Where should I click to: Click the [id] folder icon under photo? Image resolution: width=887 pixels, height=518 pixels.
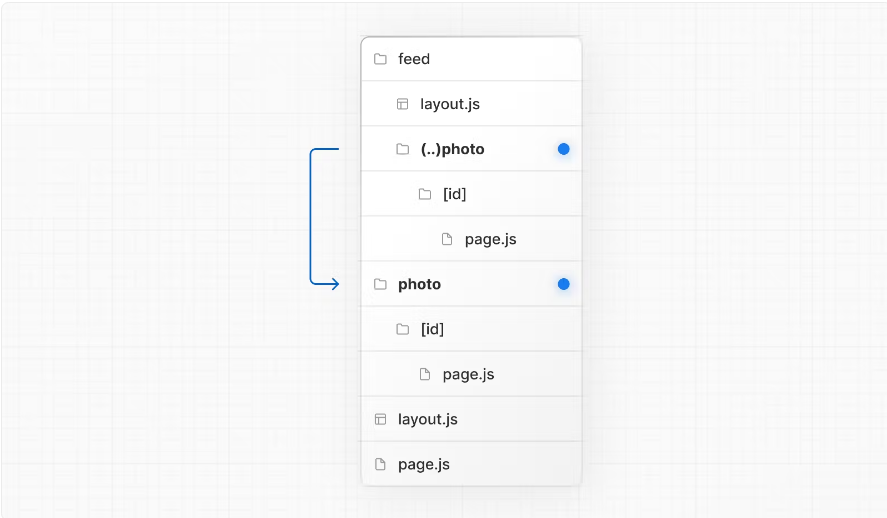point(402,329)
